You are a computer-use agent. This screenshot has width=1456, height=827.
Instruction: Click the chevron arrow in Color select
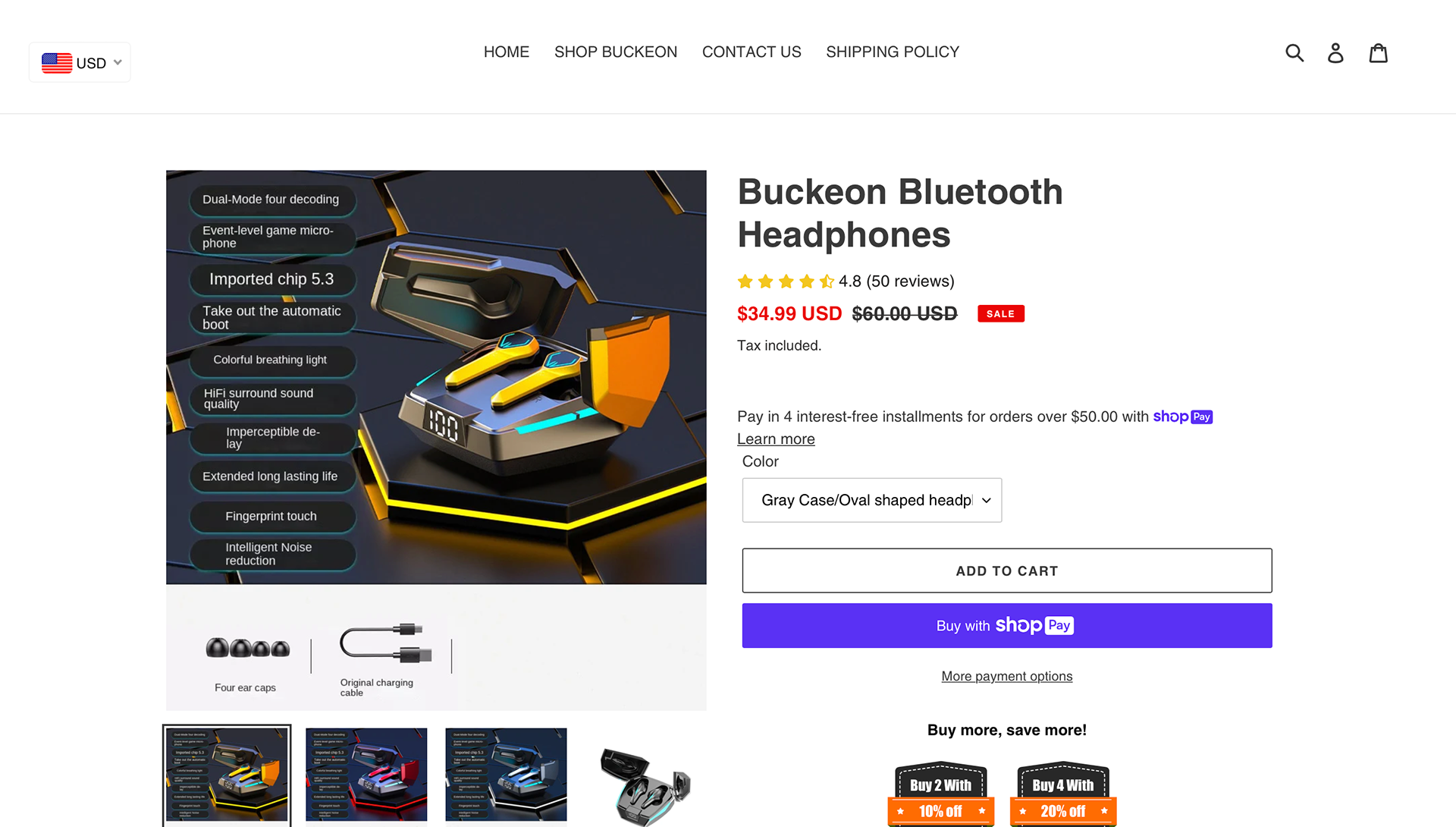pos(986,500)
